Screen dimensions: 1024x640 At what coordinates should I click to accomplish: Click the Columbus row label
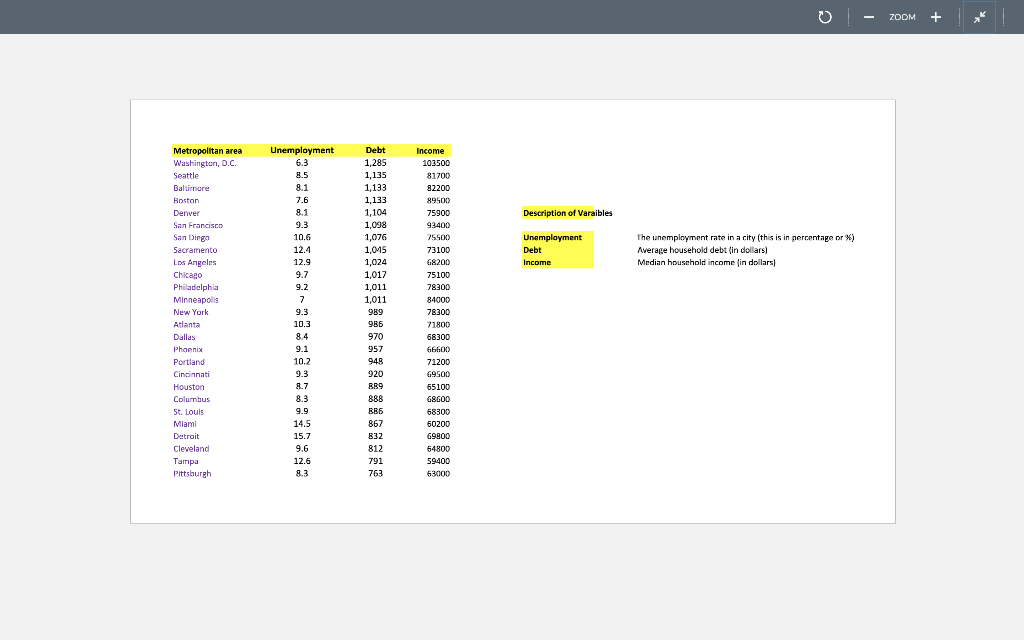[191, 399]
